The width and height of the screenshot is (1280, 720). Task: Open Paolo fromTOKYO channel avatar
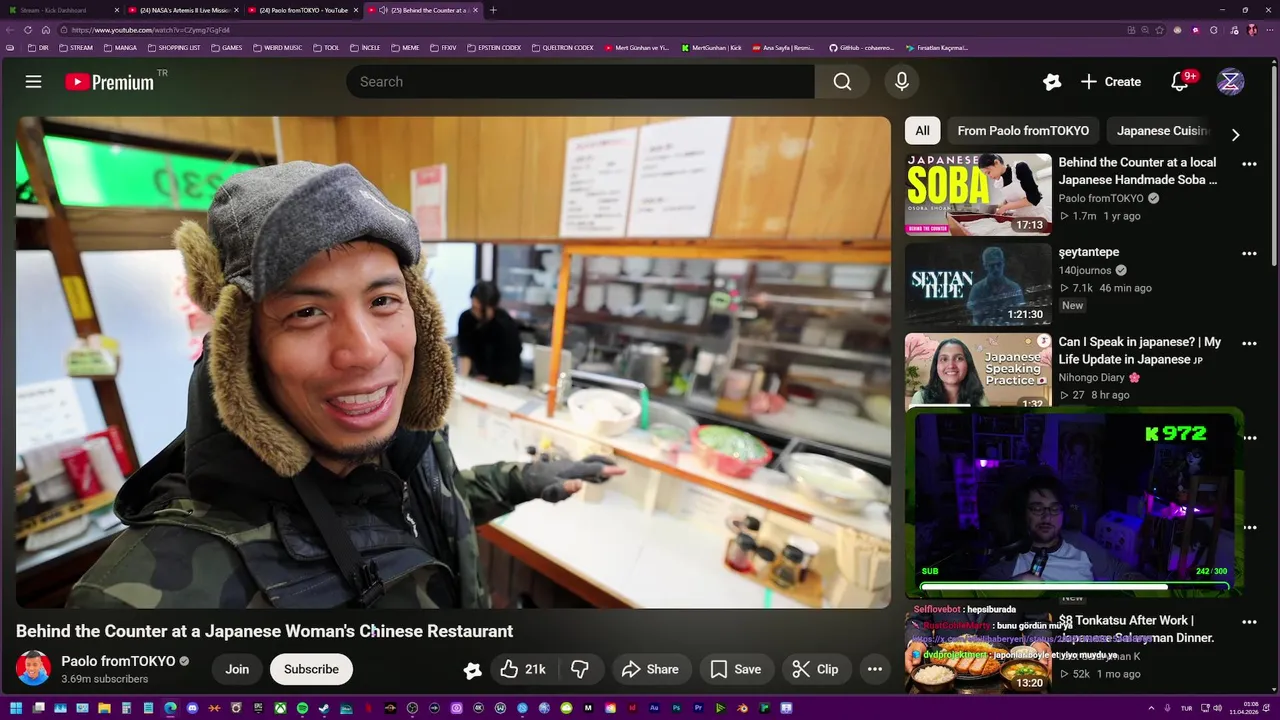tap(33, 668)
